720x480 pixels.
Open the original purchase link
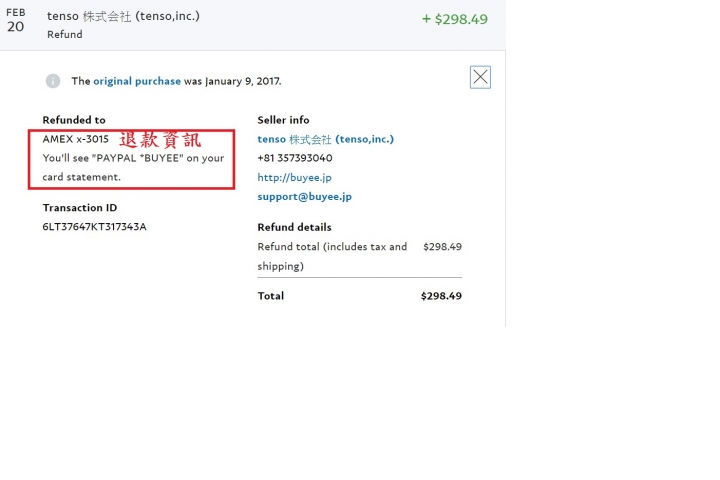click(x=137, y=81)
